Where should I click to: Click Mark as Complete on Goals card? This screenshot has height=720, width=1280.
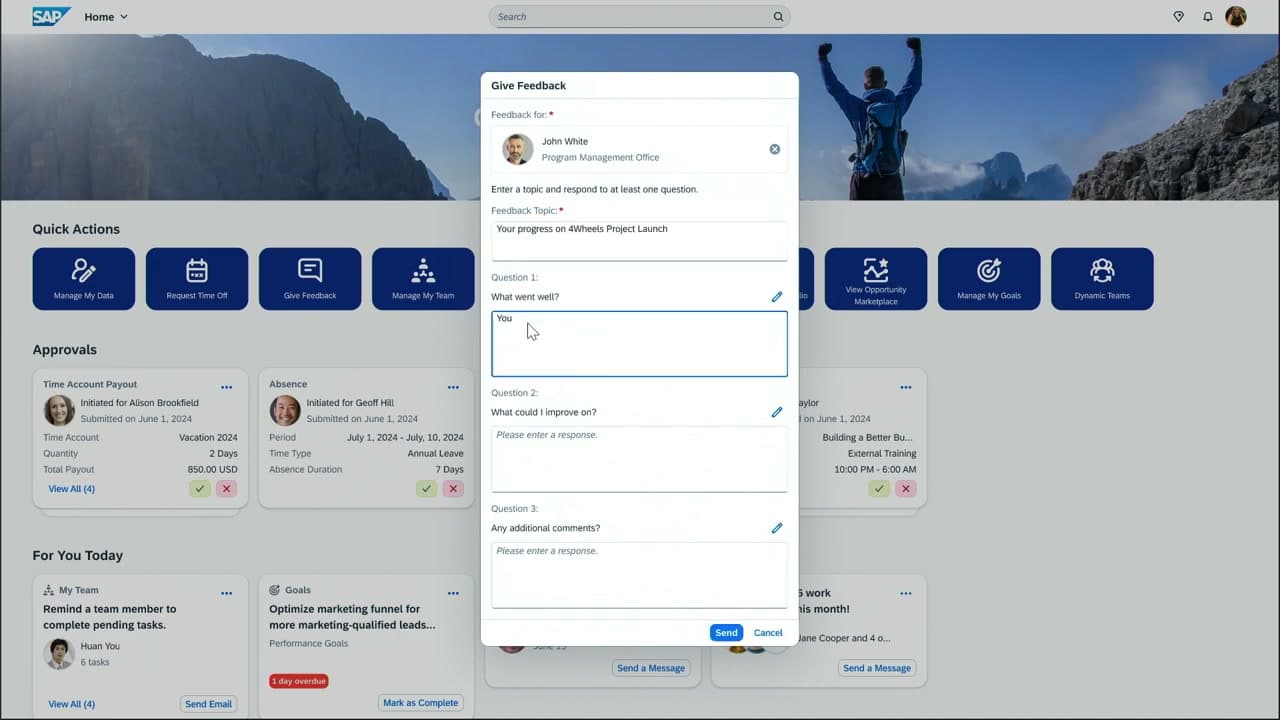(421, 703)
